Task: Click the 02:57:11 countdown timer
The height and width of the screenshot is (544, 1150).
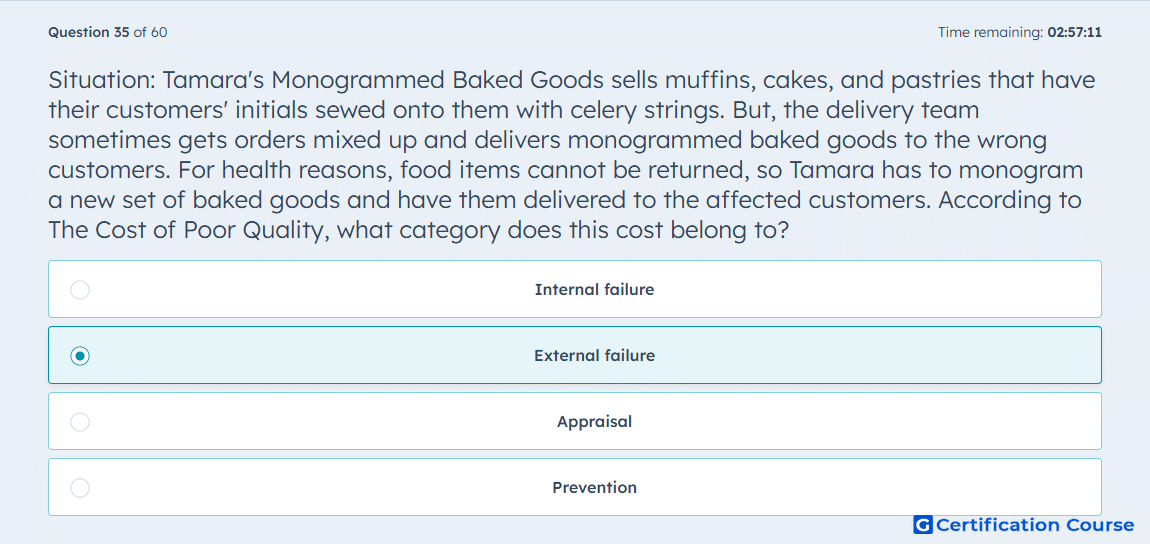Action: click(1074, 32)
